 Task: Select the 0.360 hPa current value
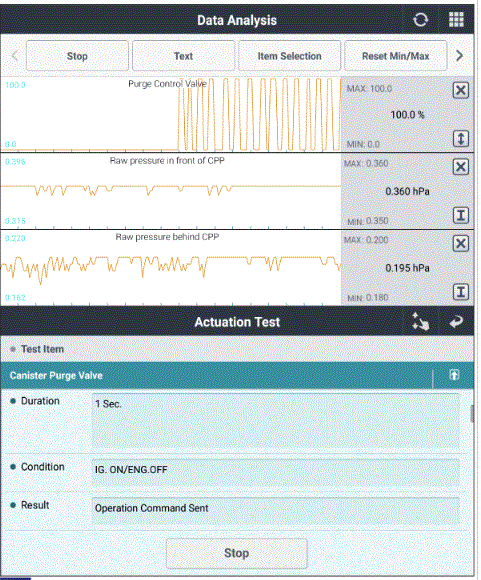(x=407, y=191)
